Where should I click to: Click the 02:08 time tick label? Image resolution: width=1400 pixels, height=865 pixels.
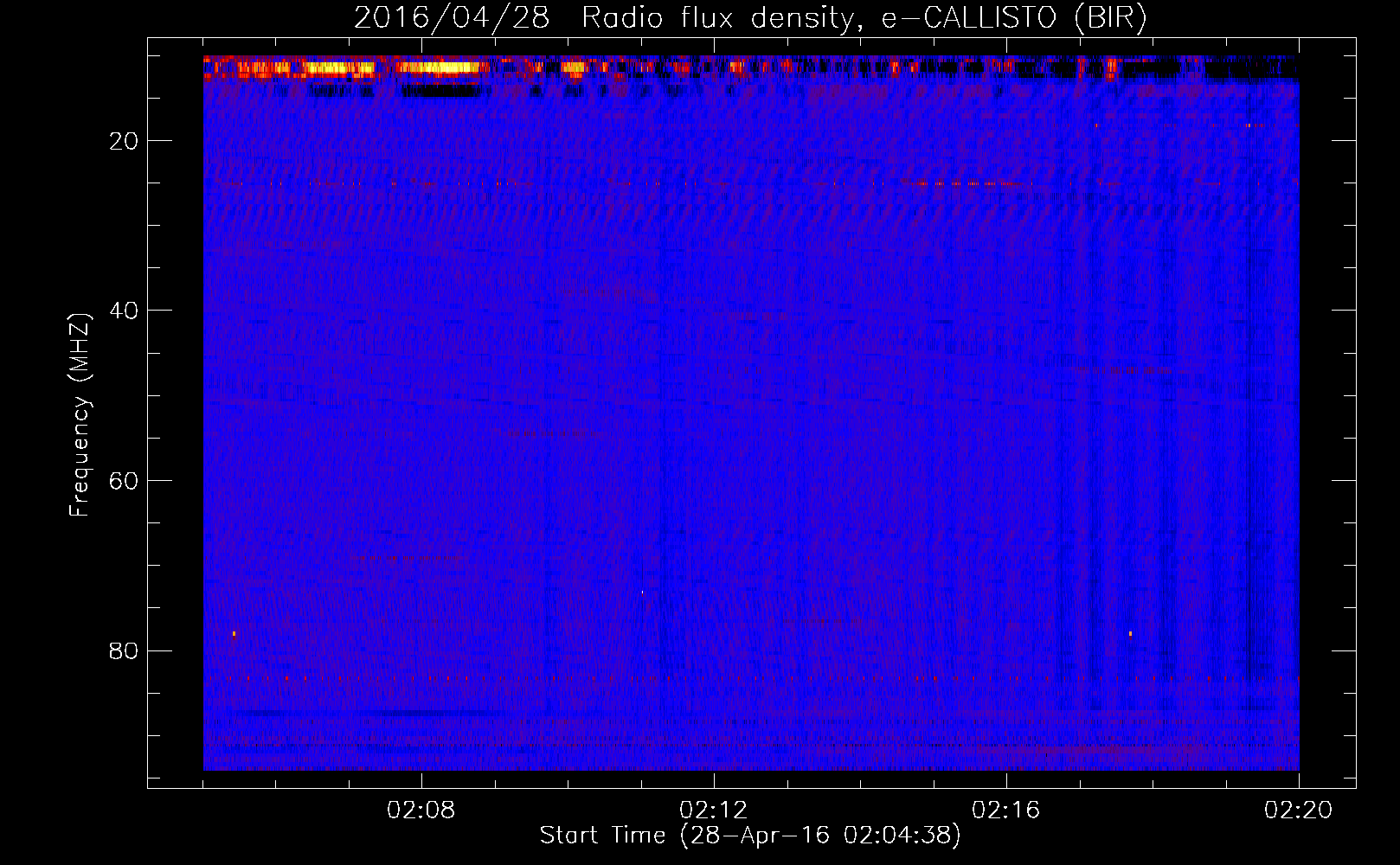421,811
